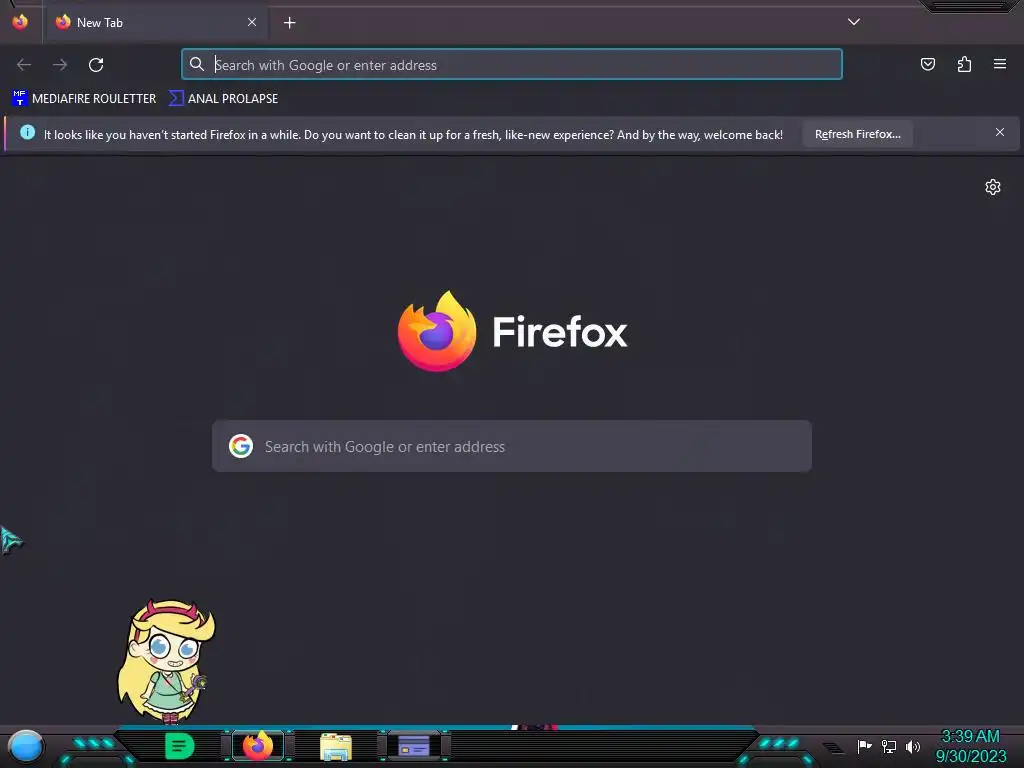Open new tab personalize gear icon
Screen dimensions: 1024x768
click(993, 187)
